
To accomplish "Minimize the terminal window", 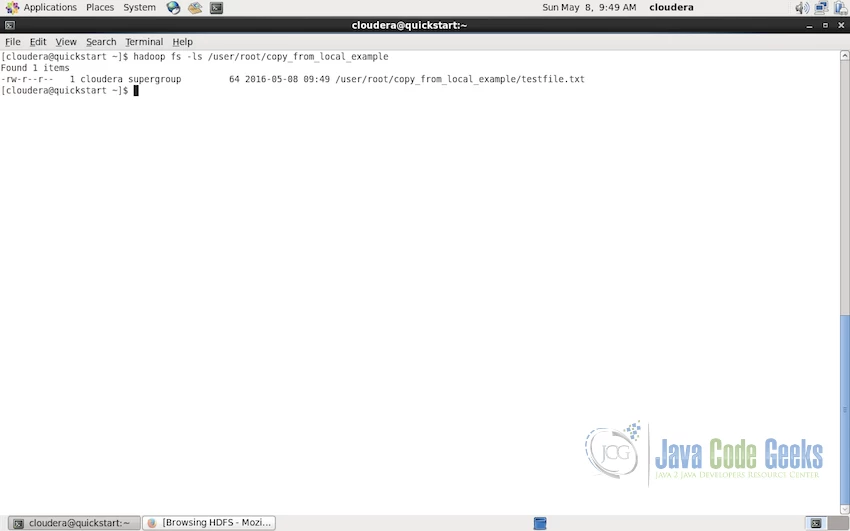I will point(809,25).
